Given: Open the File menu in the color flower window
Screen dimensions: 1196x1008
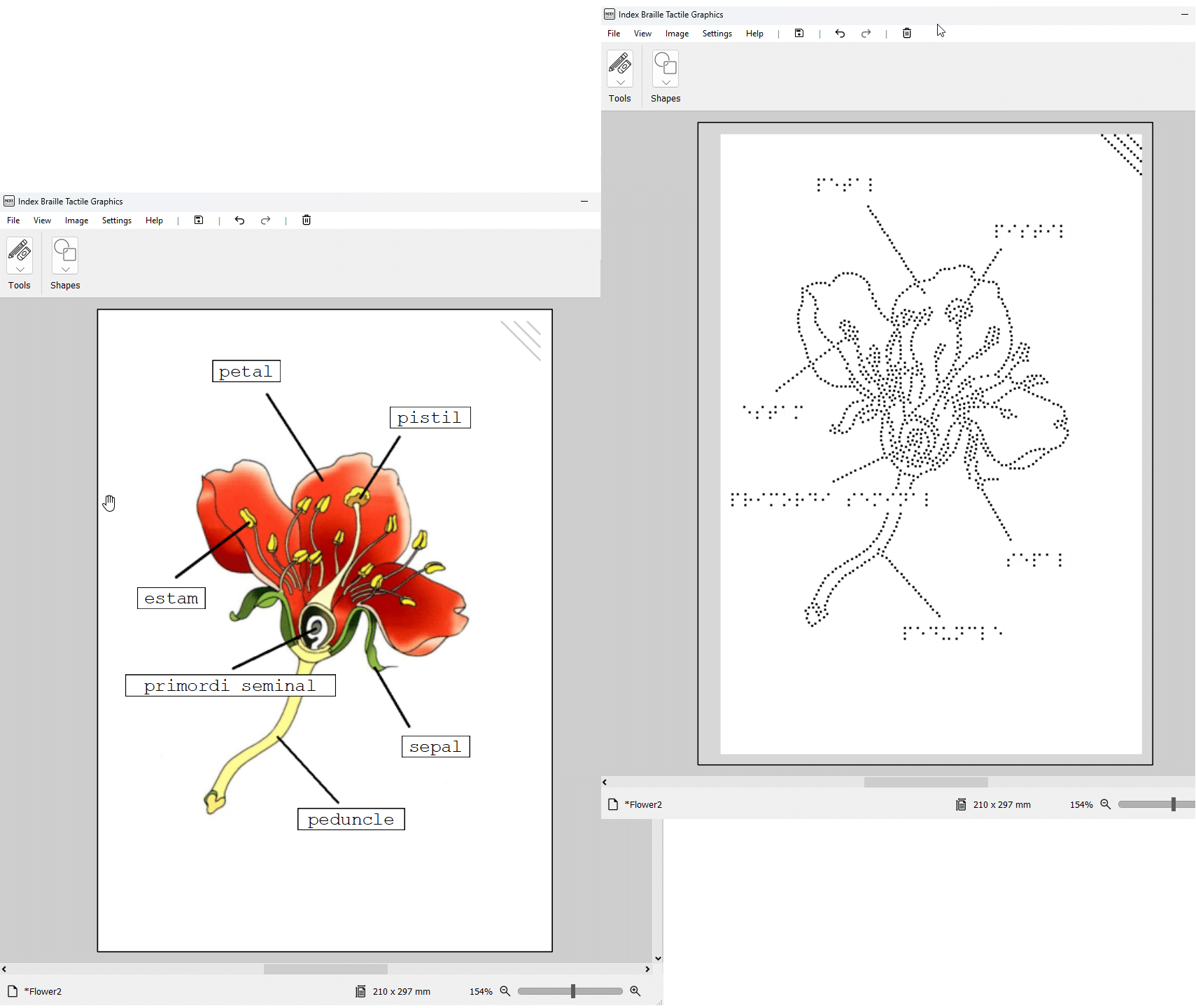Looking at the screenshot, I should (13, 220).
